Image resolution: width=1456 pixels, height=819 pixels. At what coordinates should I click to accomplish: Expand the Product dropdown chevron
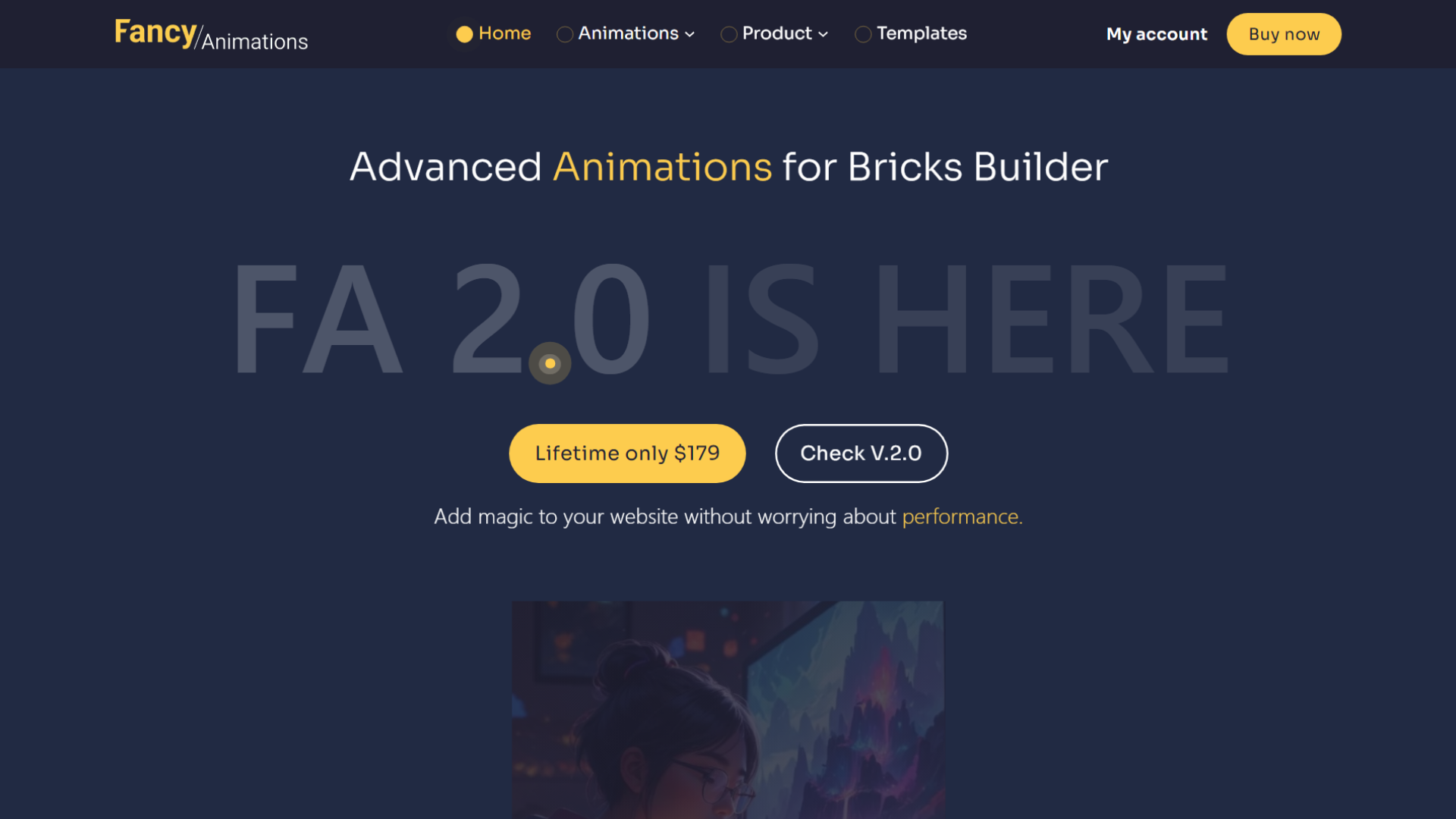pos(823,34)
